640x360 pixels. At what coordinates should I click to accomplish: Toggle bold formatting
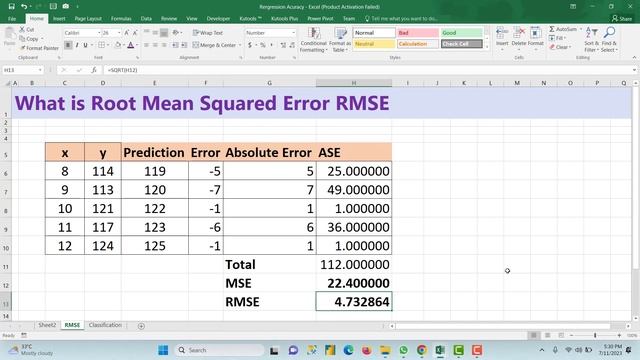(68, 45)
